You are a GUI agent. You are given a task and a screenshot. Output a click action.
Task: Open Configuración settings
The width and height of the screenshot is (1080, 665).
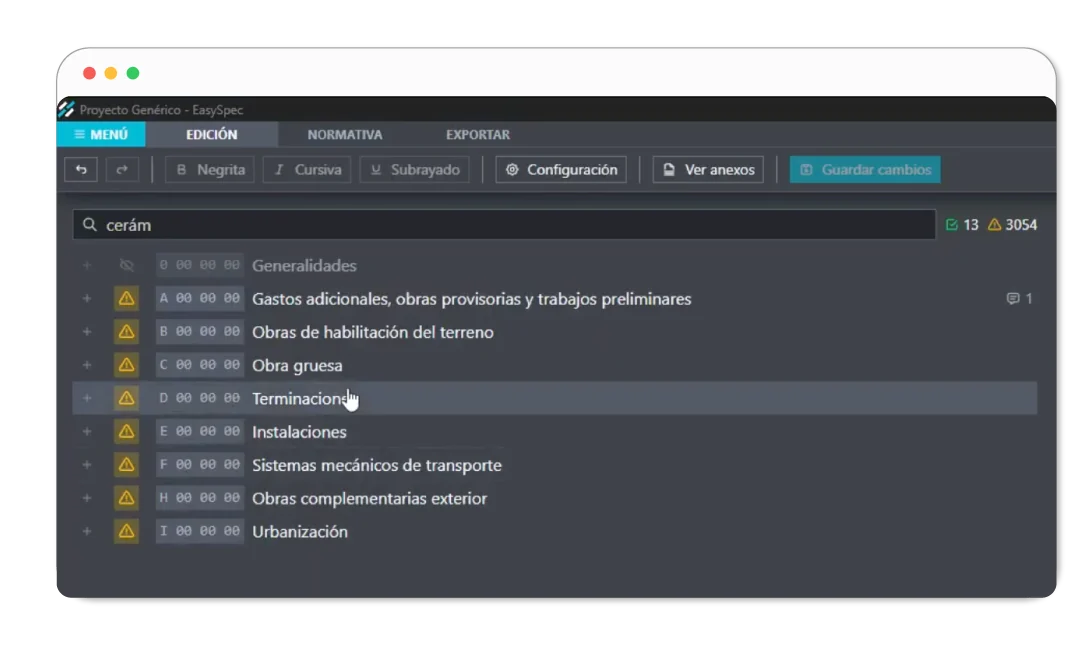click(561, 170)
